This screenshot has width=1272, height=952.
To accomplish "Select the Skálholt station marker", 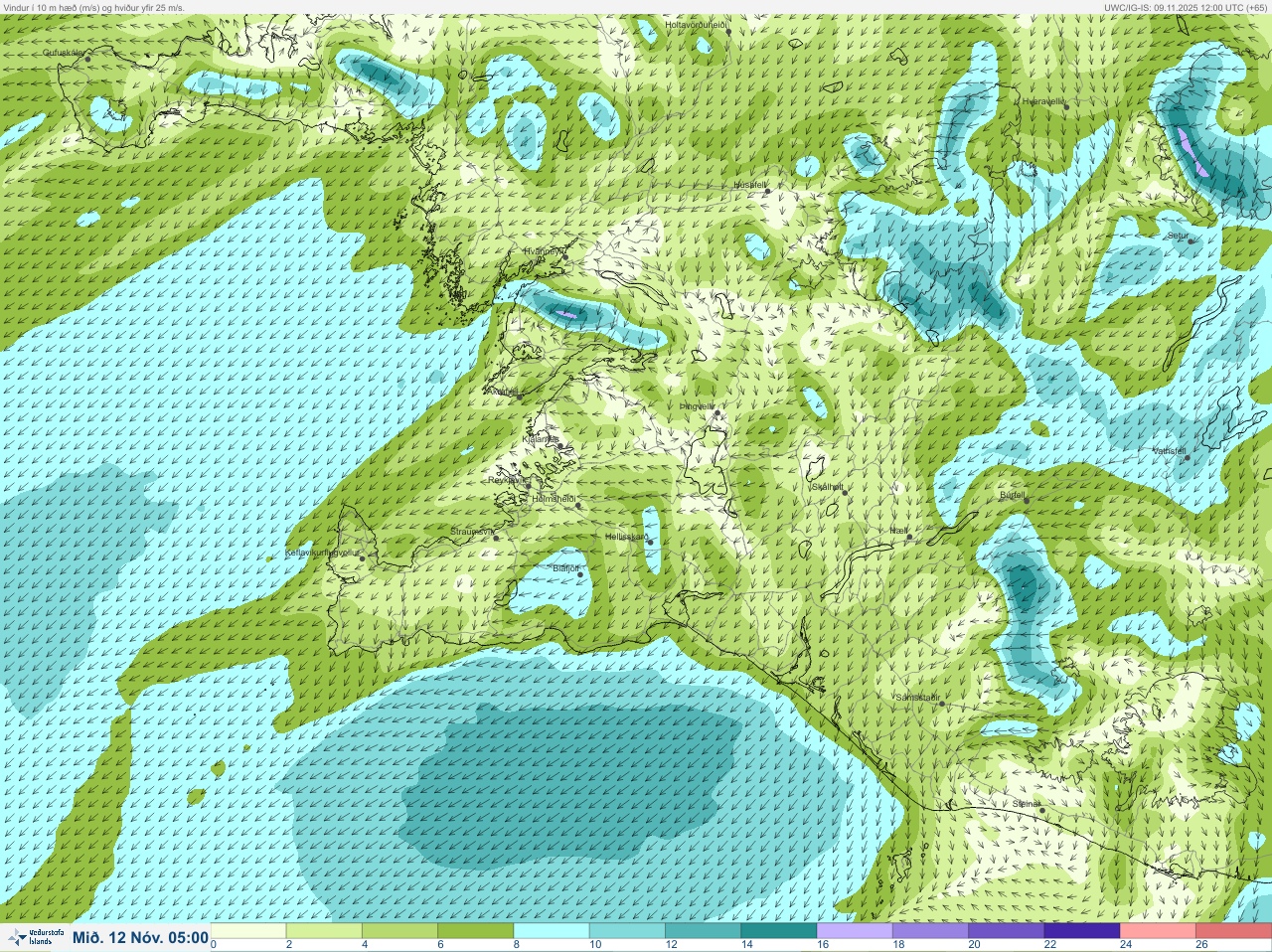I will 844,492.
